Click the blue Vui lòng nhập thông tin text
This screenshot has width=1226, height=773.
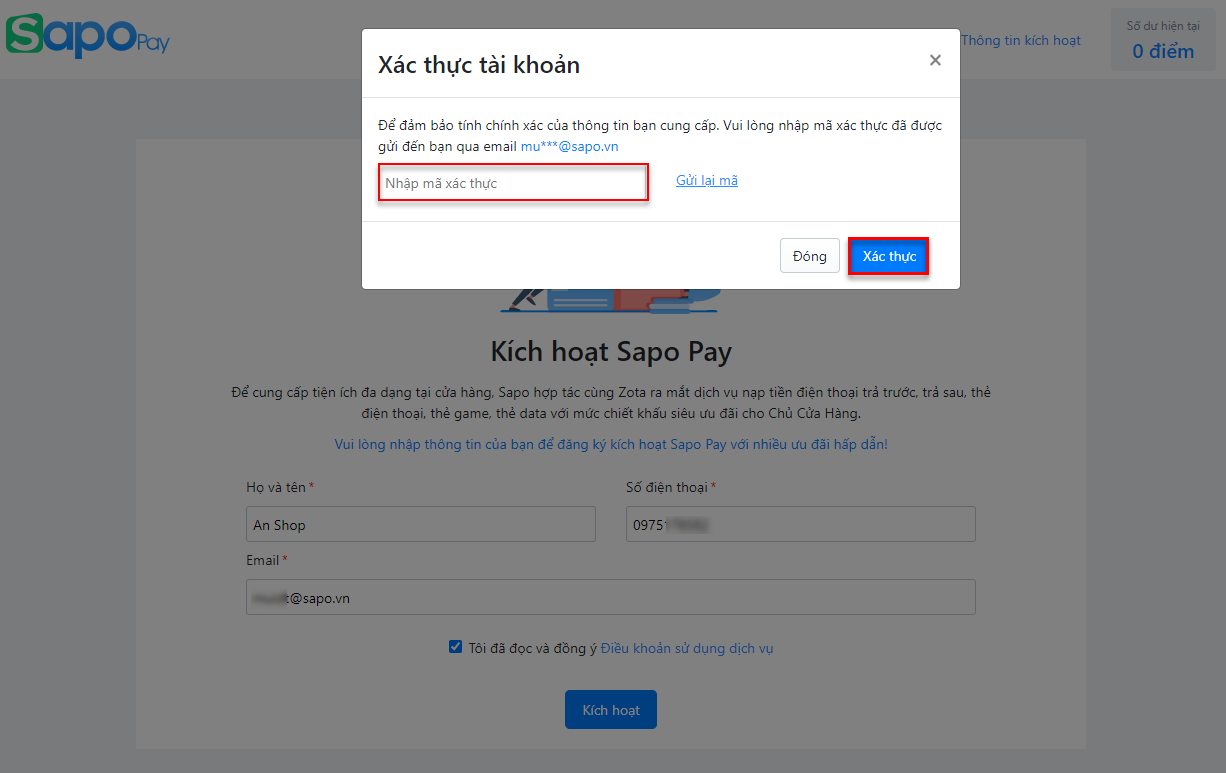tap(611, 444)
